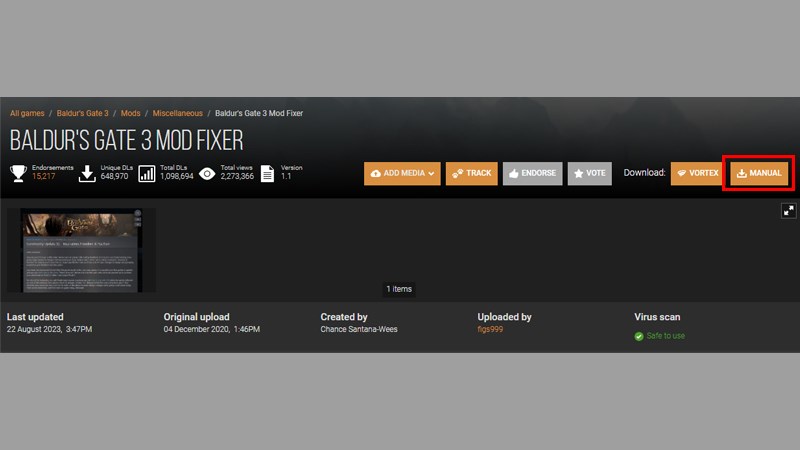Viewport: 800px width, 450px height.
Task: Click the endorsements trophy icon
Action: (x=18, y=173)
